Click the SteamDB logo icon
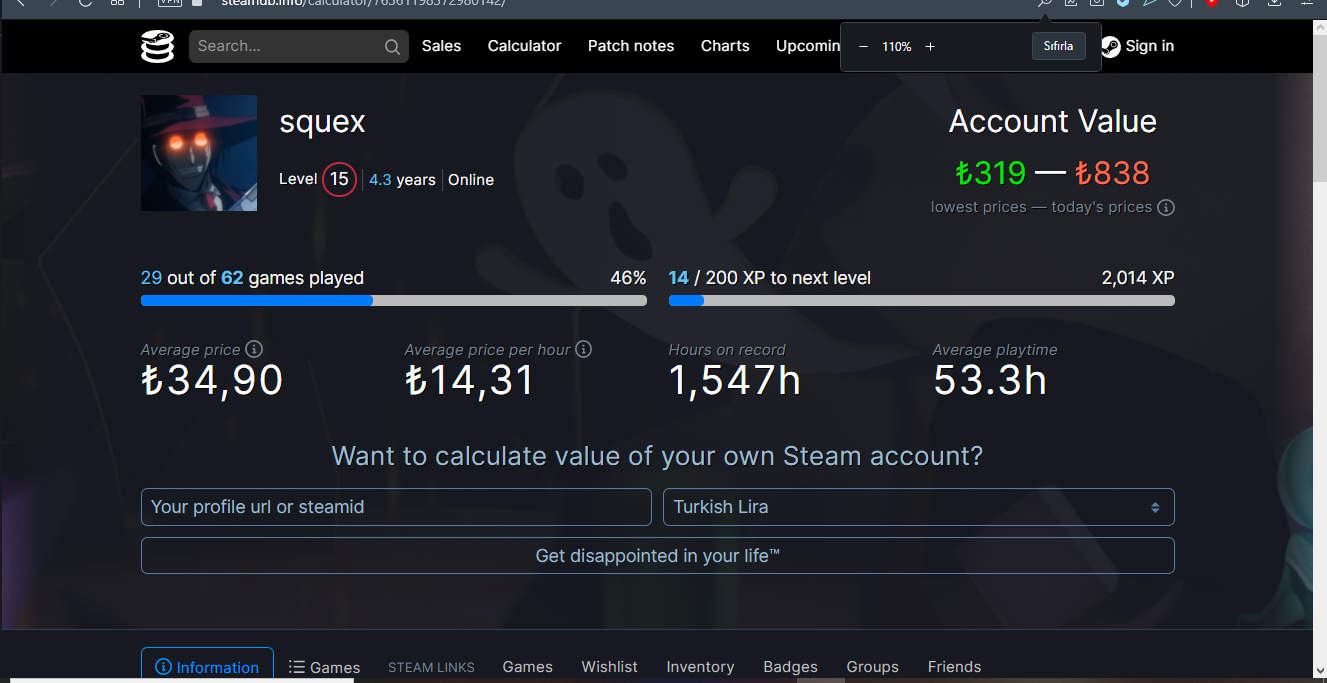The height and width of the screenshot is (683, 1327). pyautogui.click(x=158, y=46)
